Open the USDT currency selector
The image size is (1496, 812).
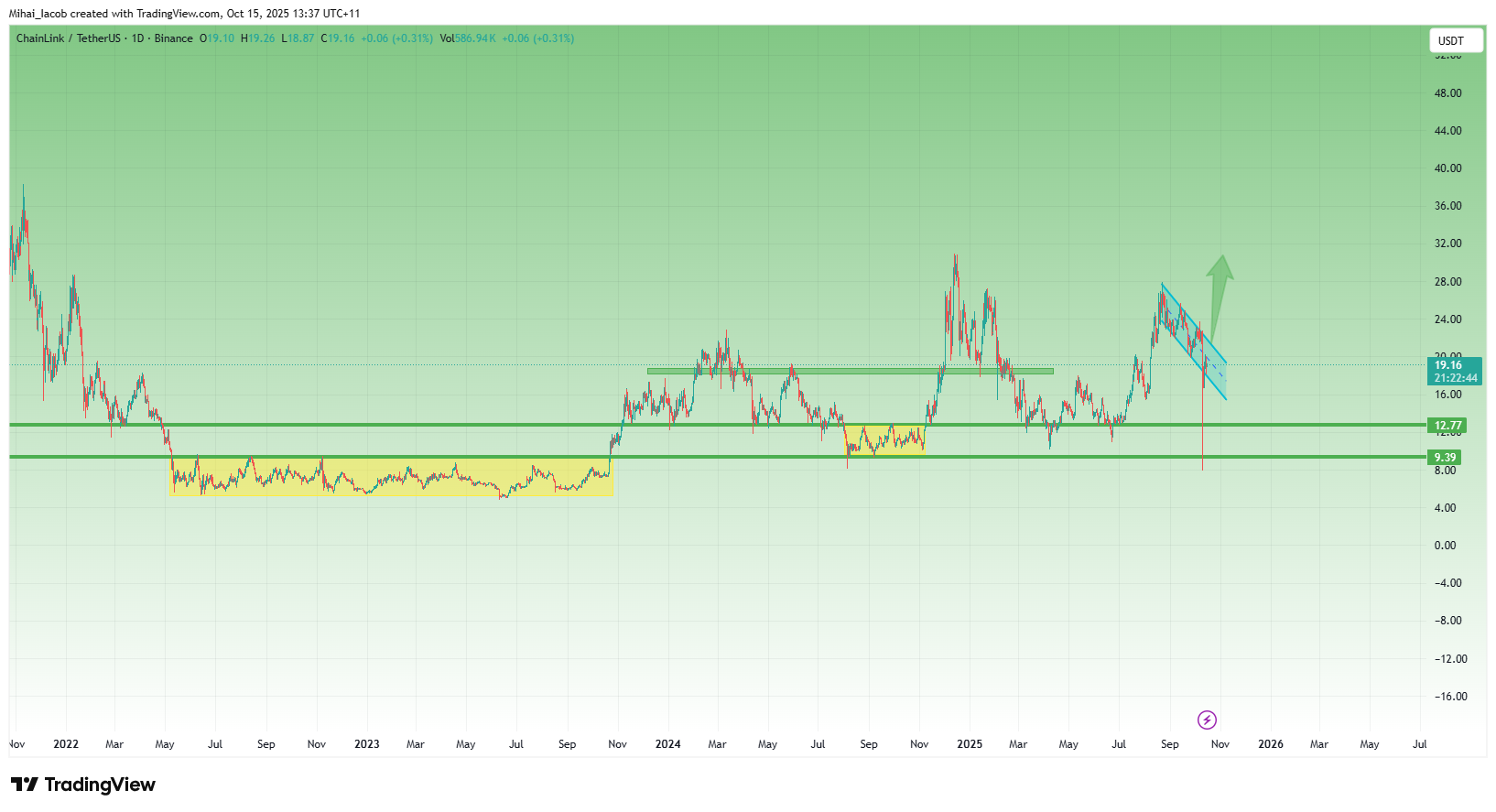(1455, 40)
